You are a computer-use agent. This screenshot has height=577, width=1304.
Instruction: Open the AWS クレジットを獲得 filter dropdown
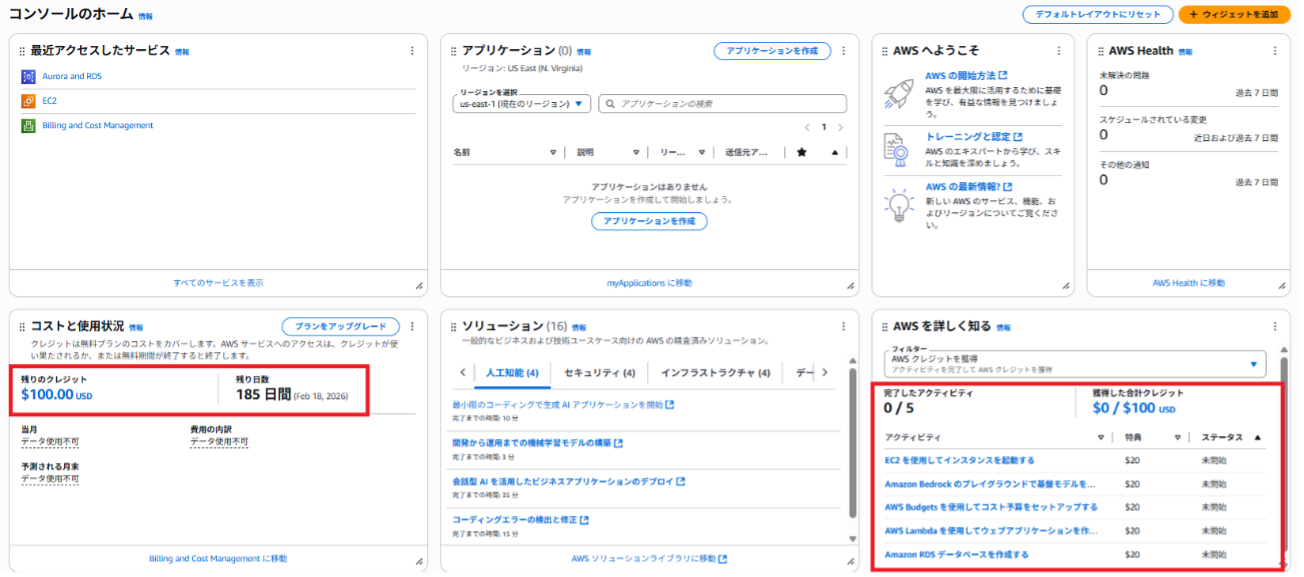[x=1075, y=364]
